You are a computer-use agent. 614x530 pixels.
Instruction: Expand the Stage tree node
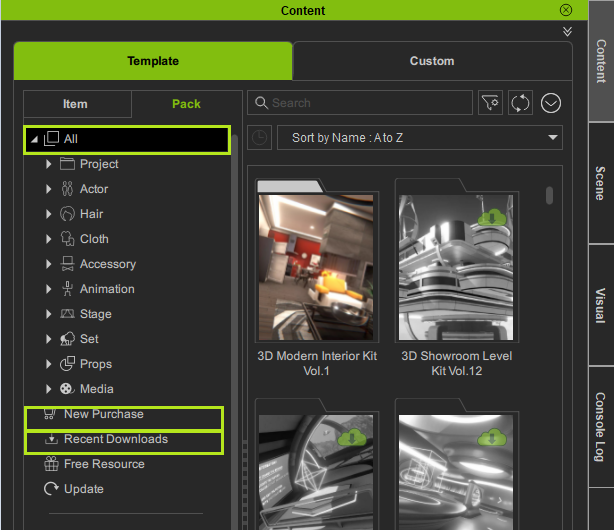click(49, 314)
